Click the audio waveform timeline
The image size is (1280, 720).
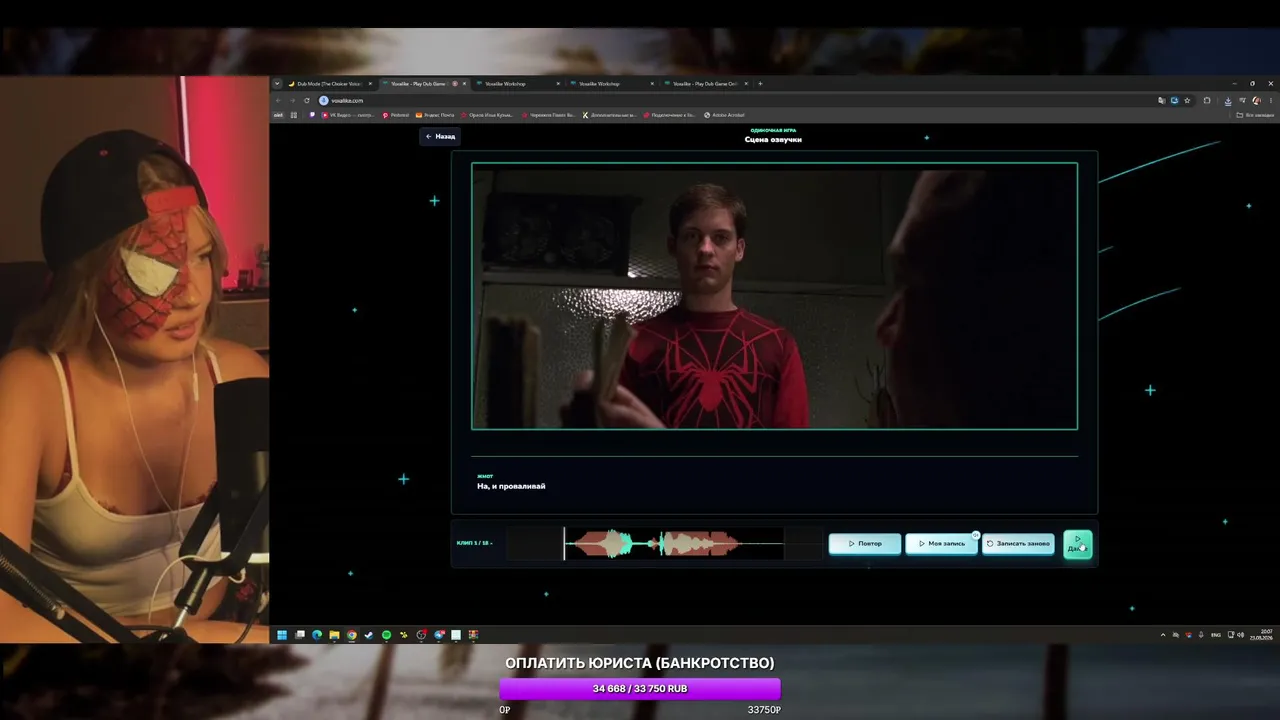point(664,543)
